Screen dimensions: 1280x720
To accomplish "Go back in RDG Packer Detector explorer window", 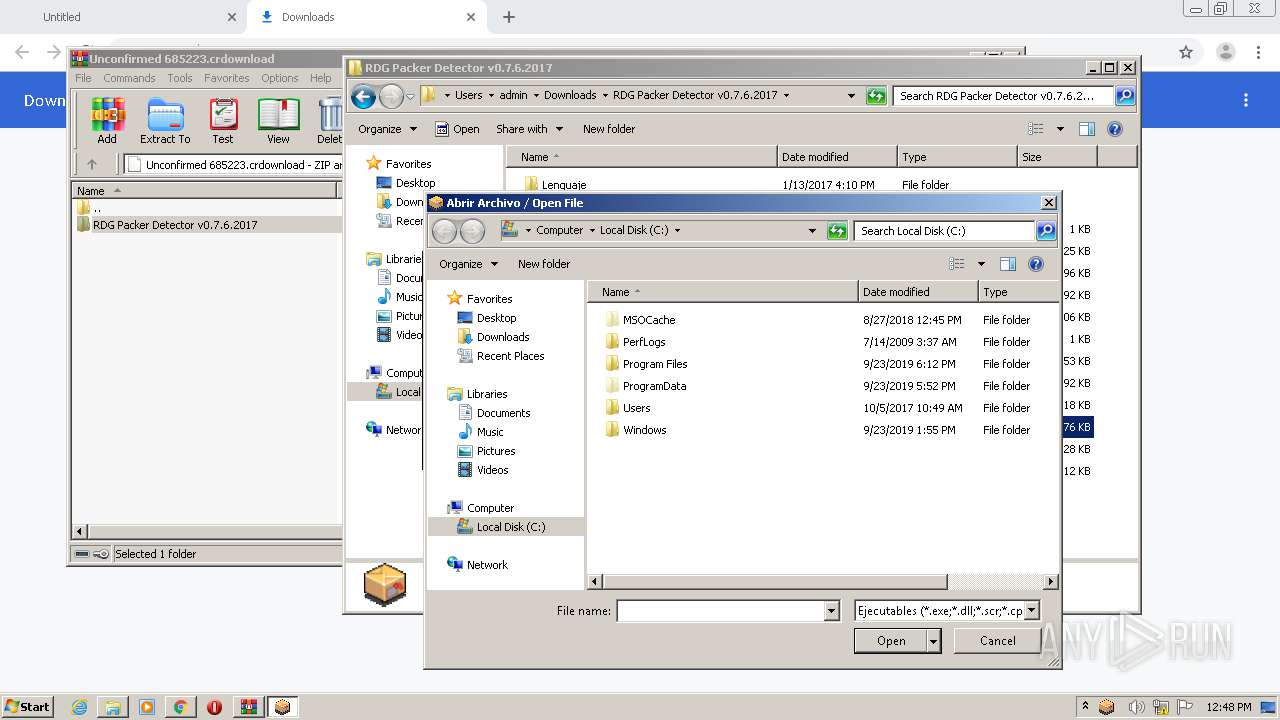I will click(x=364, y=96).
